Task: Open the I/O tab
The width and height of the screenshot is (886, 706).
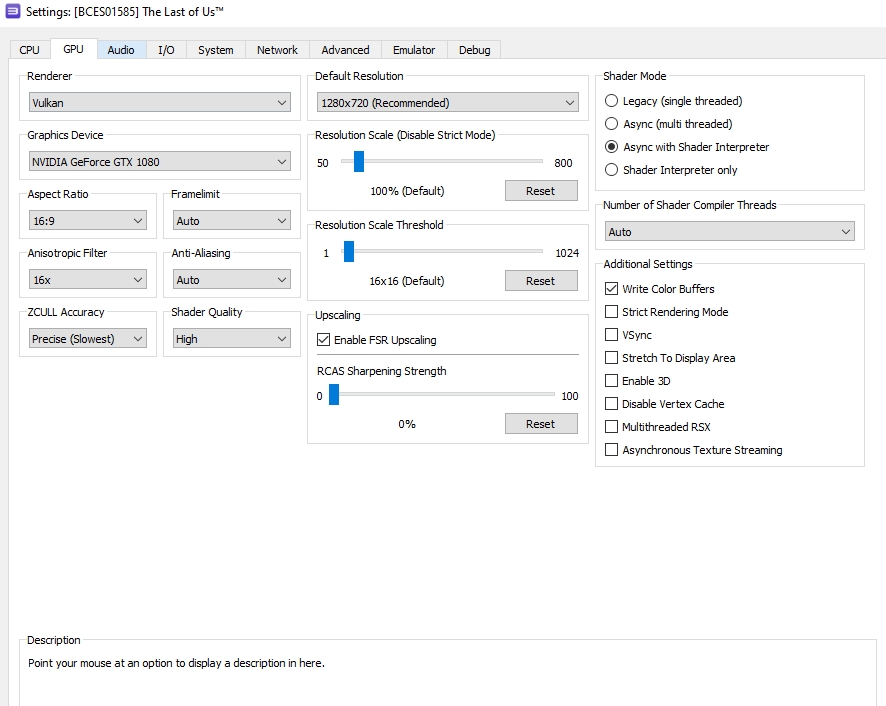Action: (166, 50)
